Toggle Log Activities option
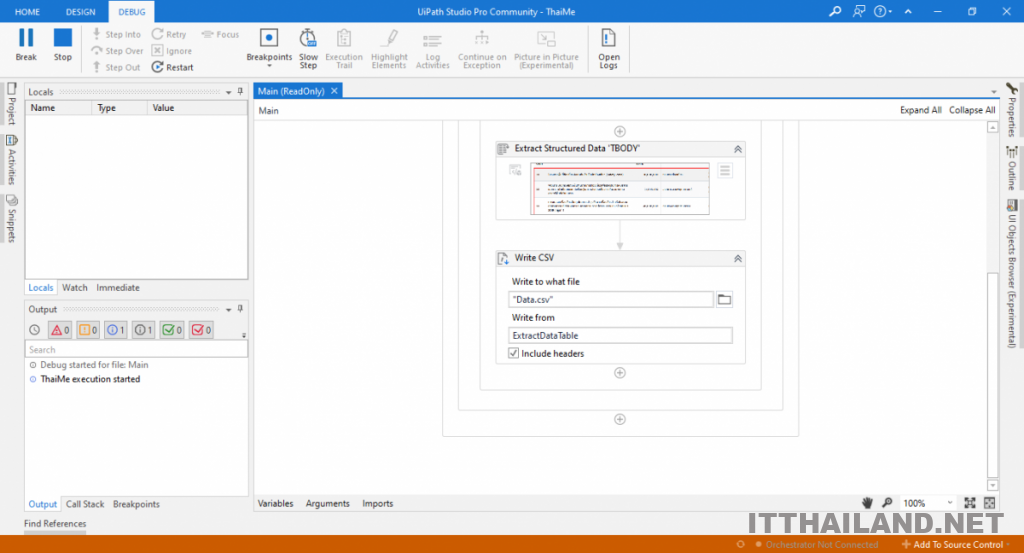Viewport: 1024px width, 553px height. (432, 48)
